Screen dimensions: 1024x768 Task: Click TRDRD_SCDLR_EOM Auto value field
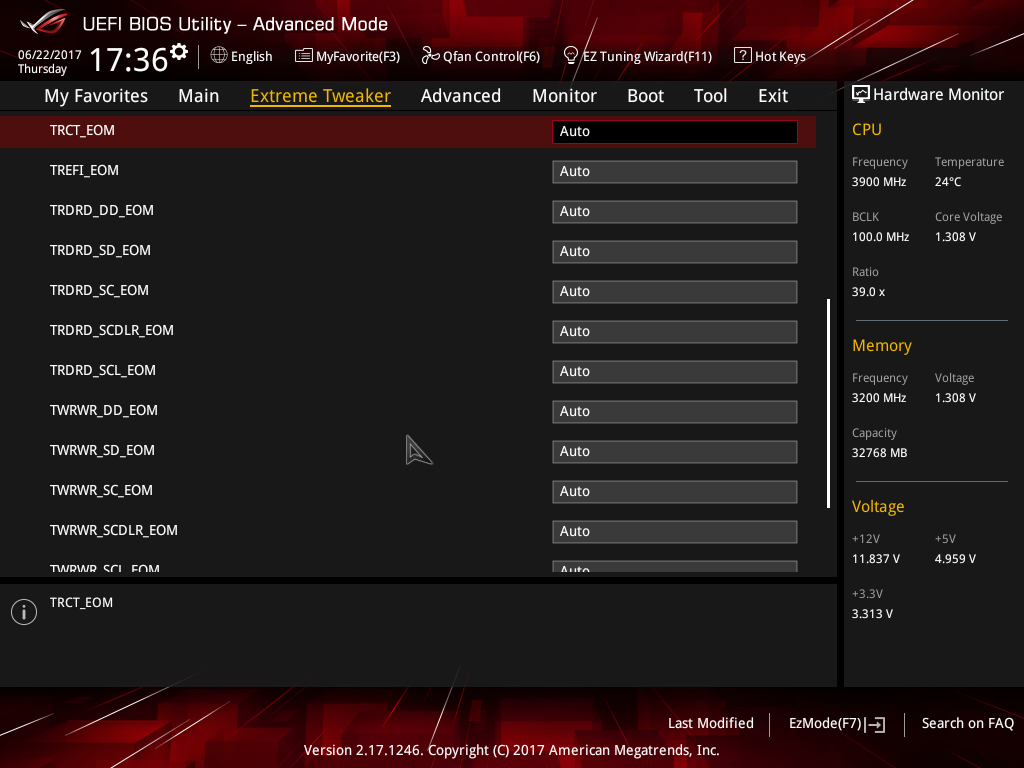675,332
